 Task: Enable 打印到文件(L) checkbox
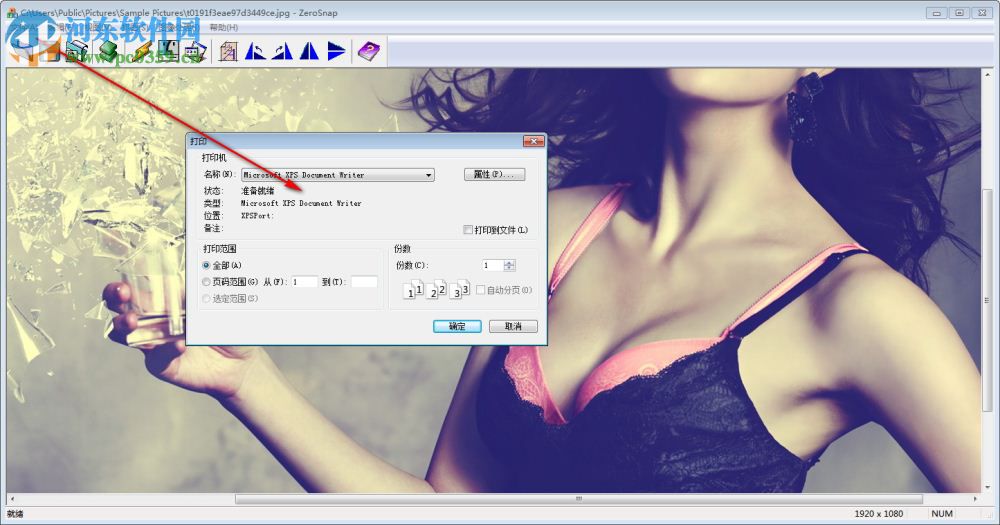click(x=468, y=230)
